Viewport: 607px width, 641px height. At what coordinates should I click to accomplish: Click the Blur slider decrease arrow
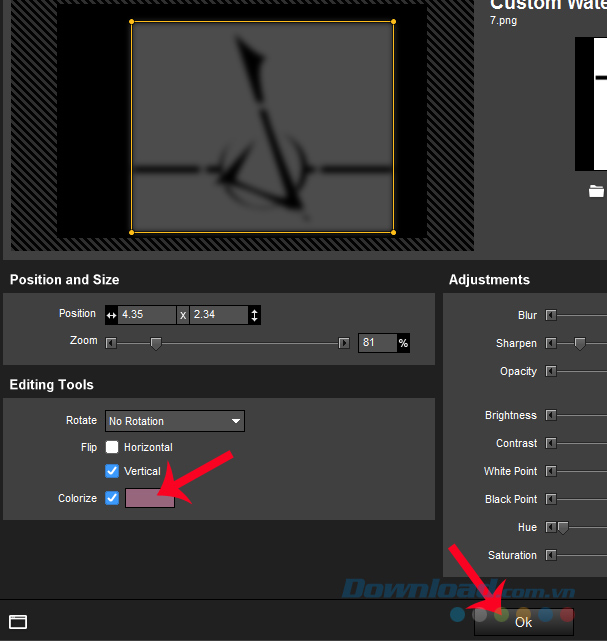point(551,315)
